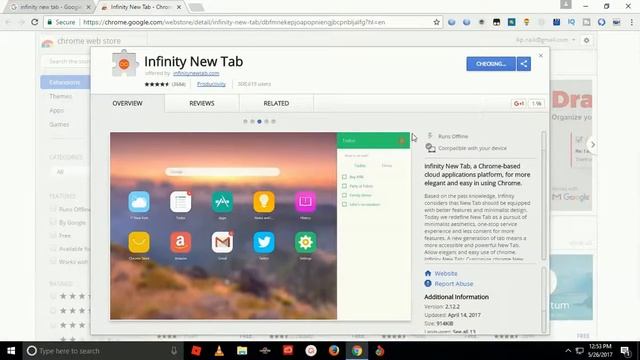The height and width of the screenshot is (360, 640).
Task: Click the share button next to CHECKING
Action: coord(524,64)
